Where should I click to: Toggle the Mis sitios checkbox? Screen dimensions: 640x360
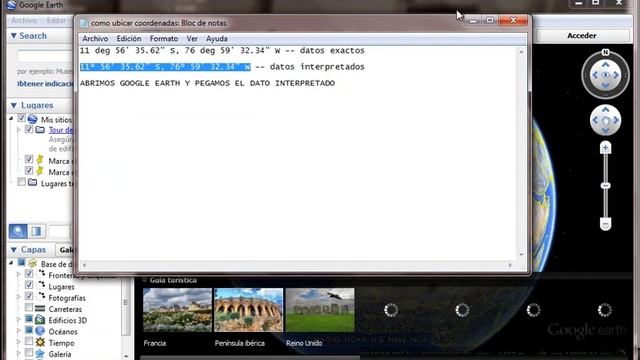tap(21, 119)
